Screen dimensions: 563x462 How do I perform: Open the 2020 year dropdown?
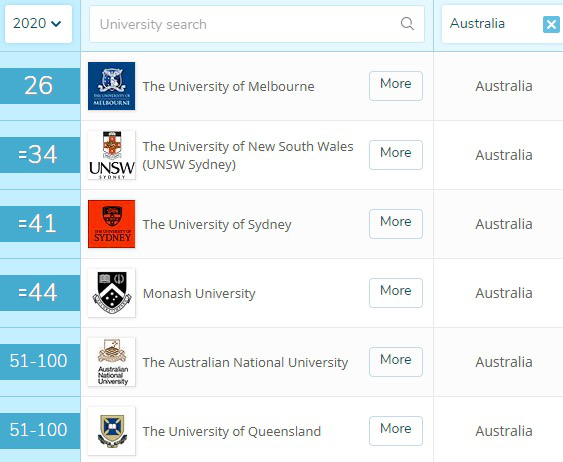(38, 24)
